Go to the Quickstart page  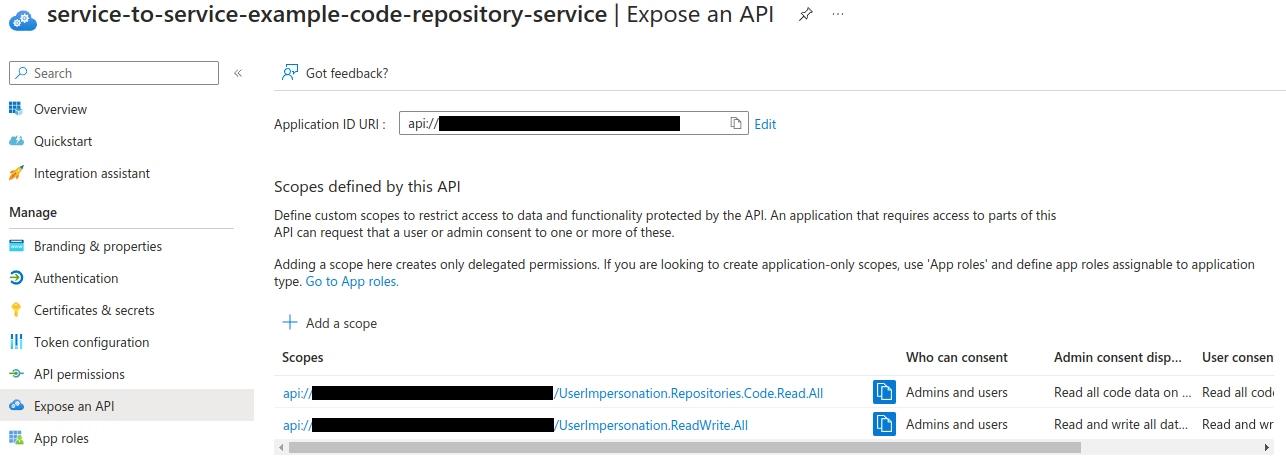point(62,141)
